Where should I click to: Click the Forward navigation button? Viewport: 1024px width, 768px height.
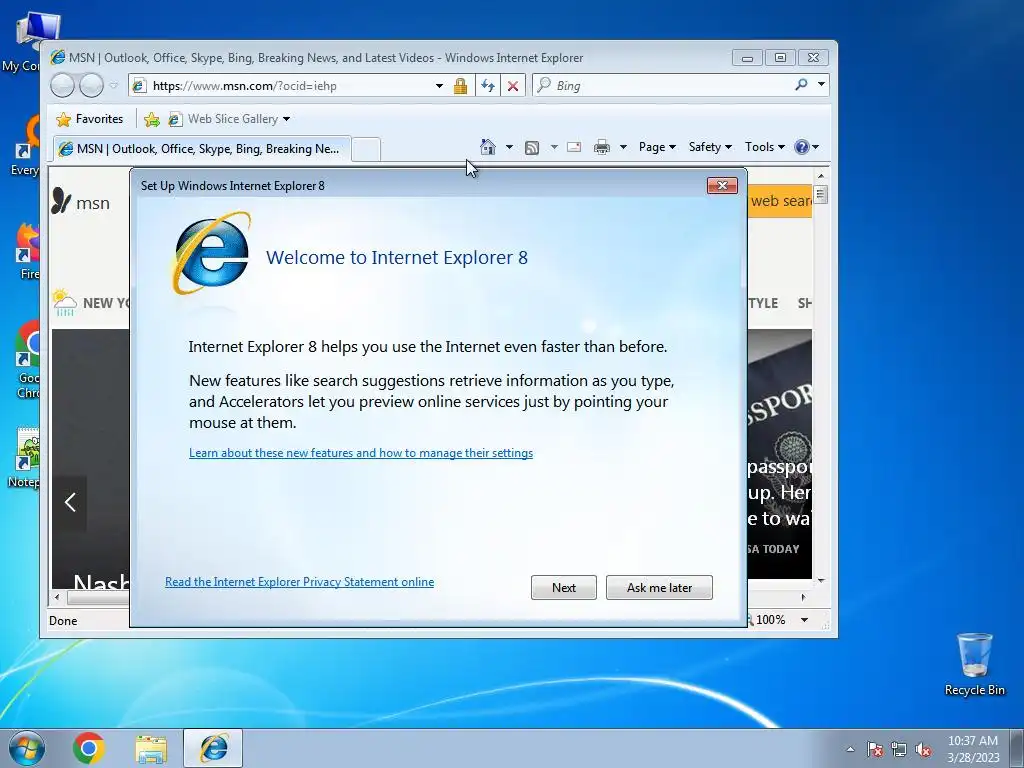pos(91,86)
